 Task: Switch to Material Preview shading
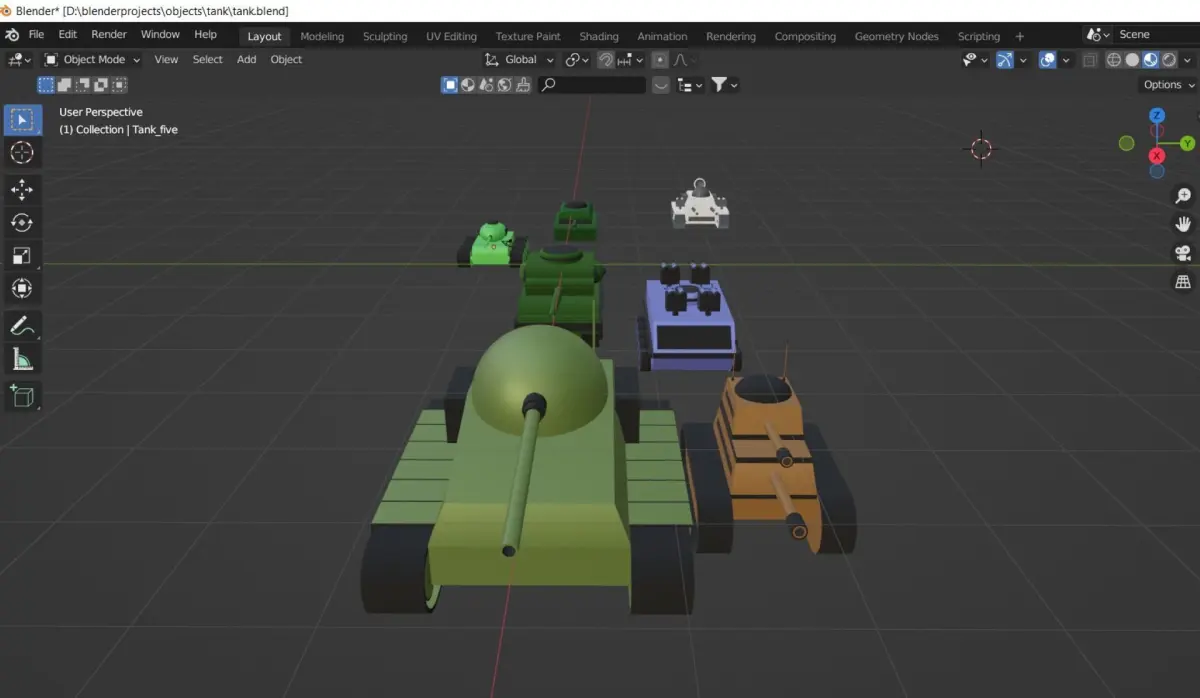coord(1151,60)
